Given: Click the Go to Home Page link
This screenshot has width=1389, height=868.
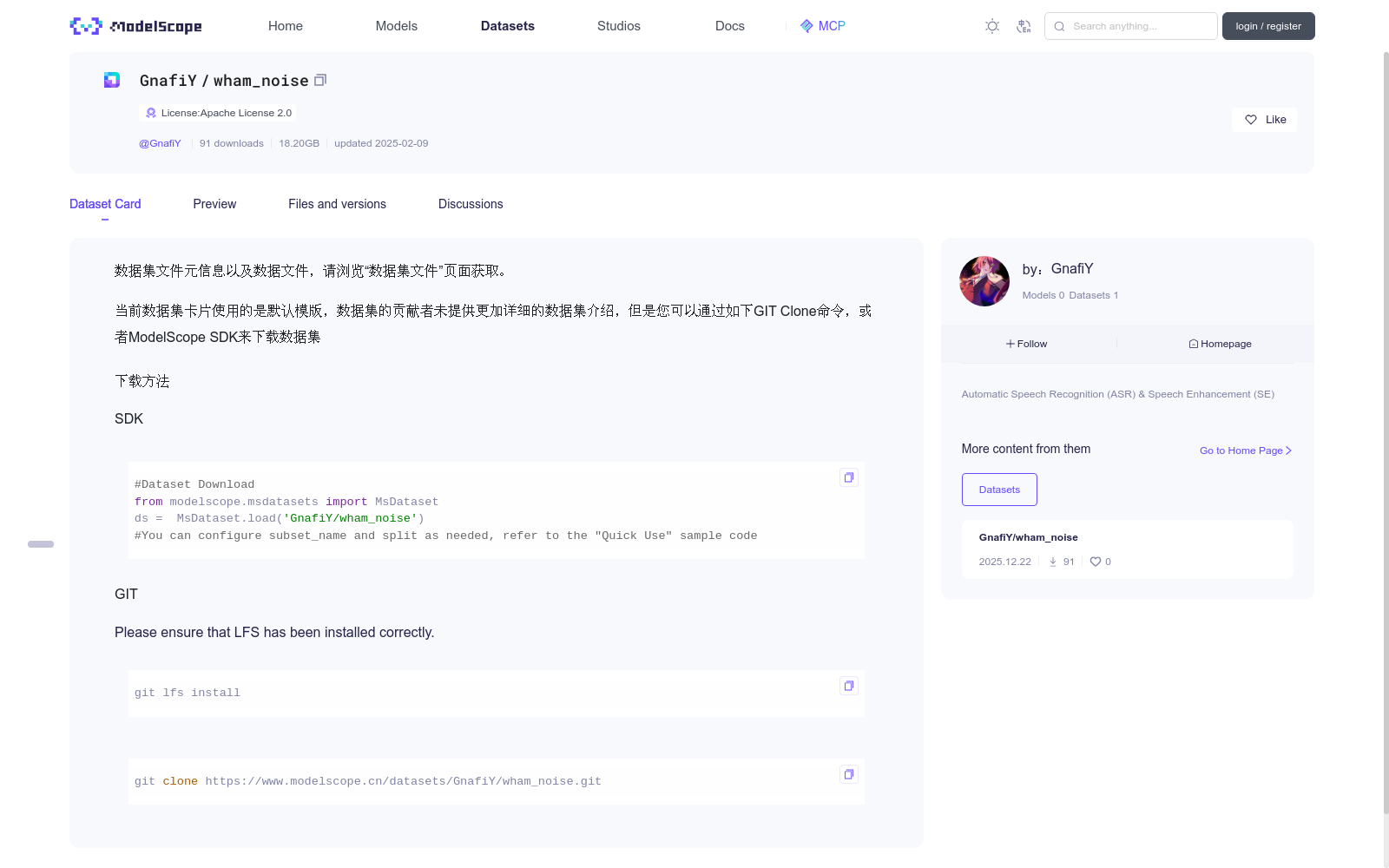Looking at the screenshot, I should pyautogui.click(x=1246, y=450).
